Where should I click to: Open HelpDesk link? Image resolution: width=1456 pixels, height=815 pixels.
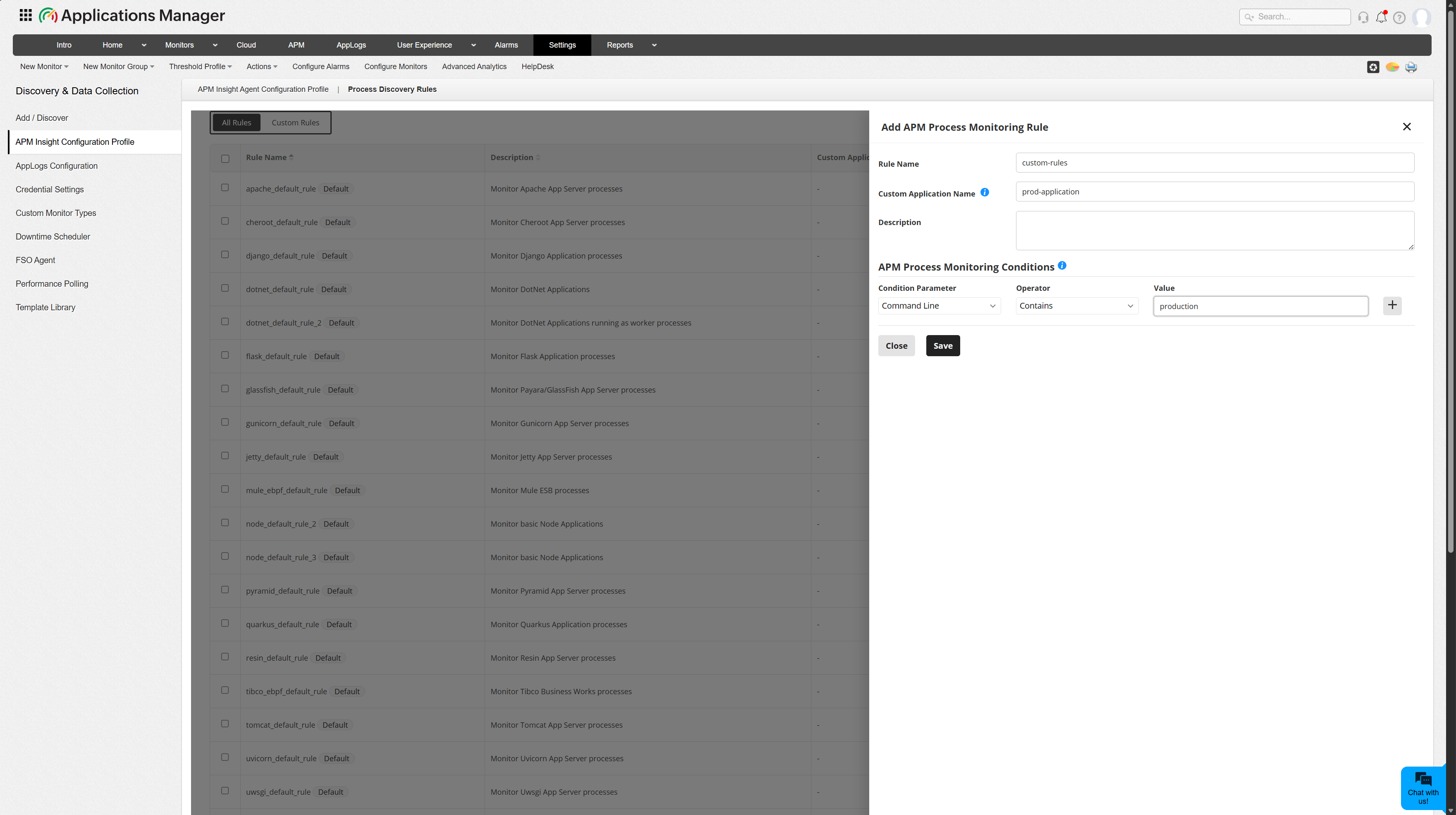(538, 67)
